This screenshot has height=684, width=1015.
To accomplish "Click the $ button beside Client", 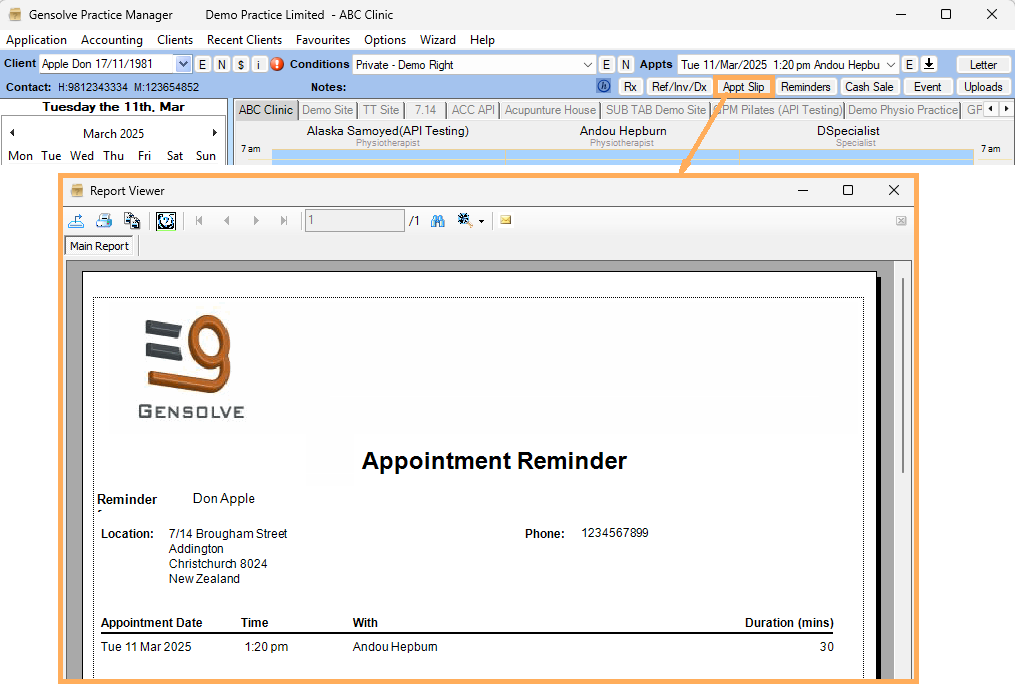I will 241,64.
